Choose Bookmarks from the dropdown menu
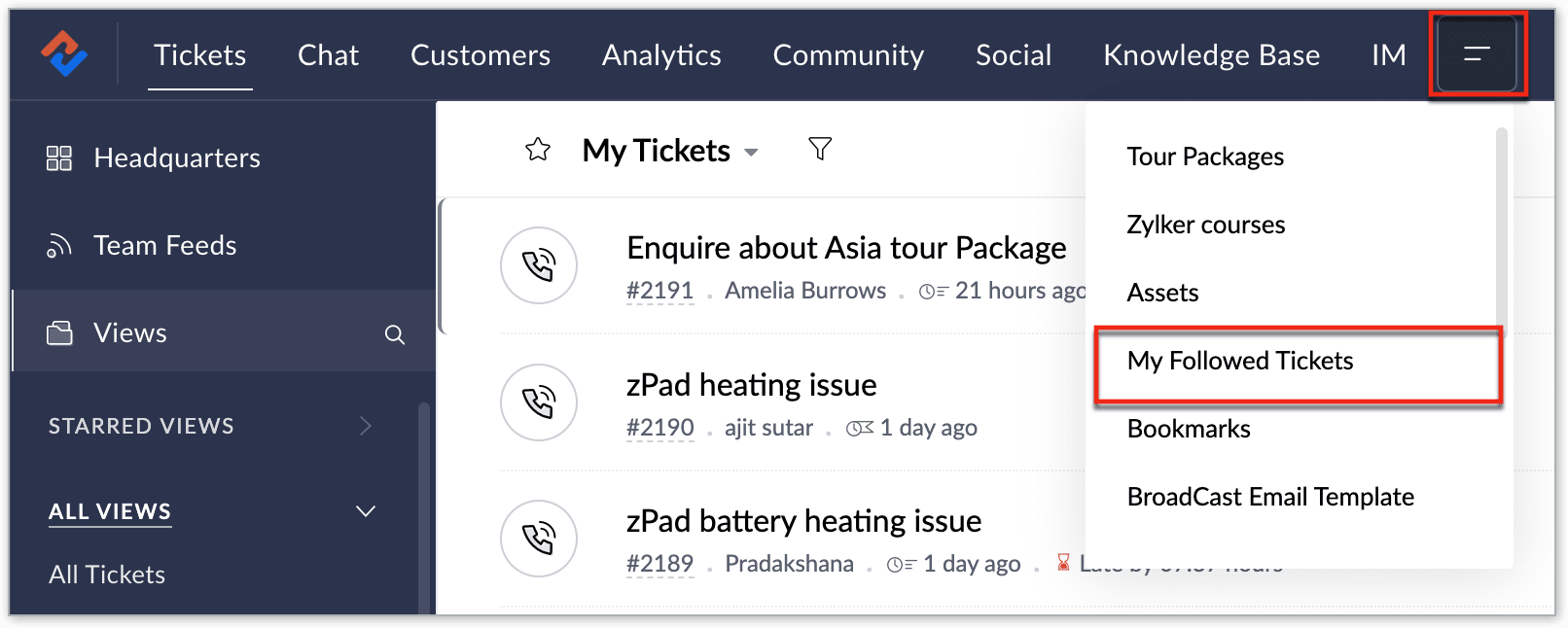The image size is (1568, 628). tap(1189, 429)
